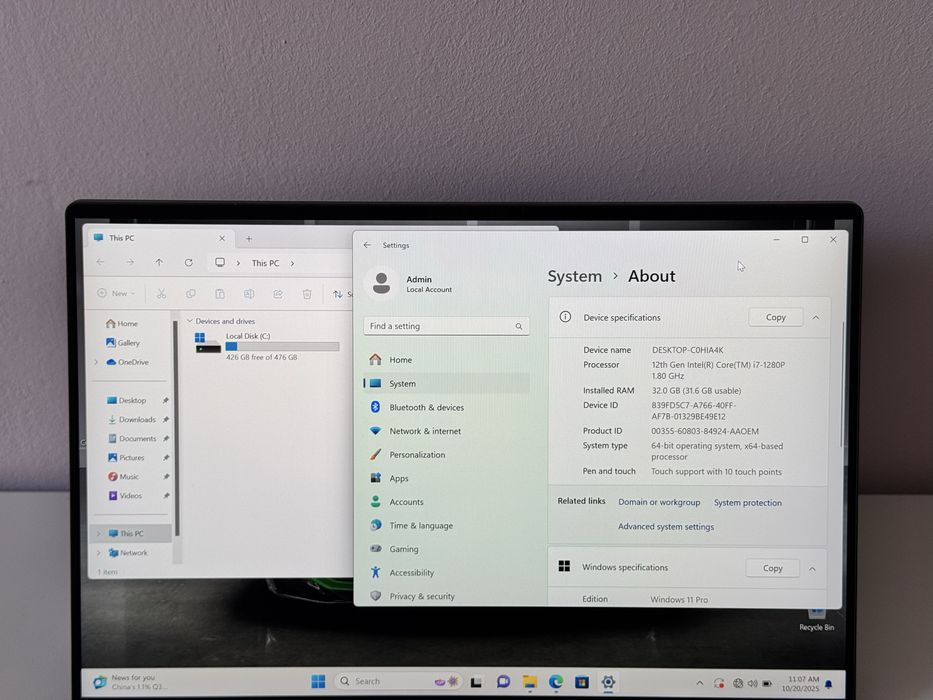Open the Sort menu in File Explorer
This screenshot has width=933, height=700.
(x=342, y=294)
